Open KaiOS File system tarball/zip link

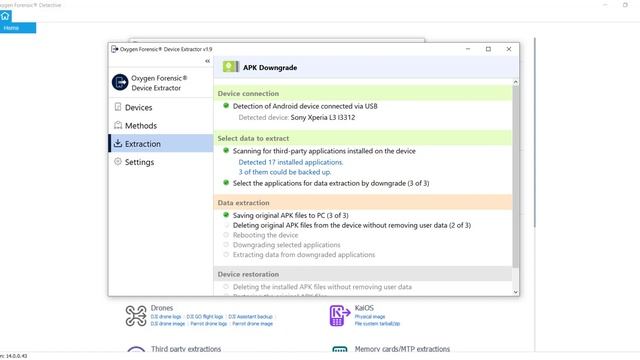pyautogui.click(x=377, y=324)
